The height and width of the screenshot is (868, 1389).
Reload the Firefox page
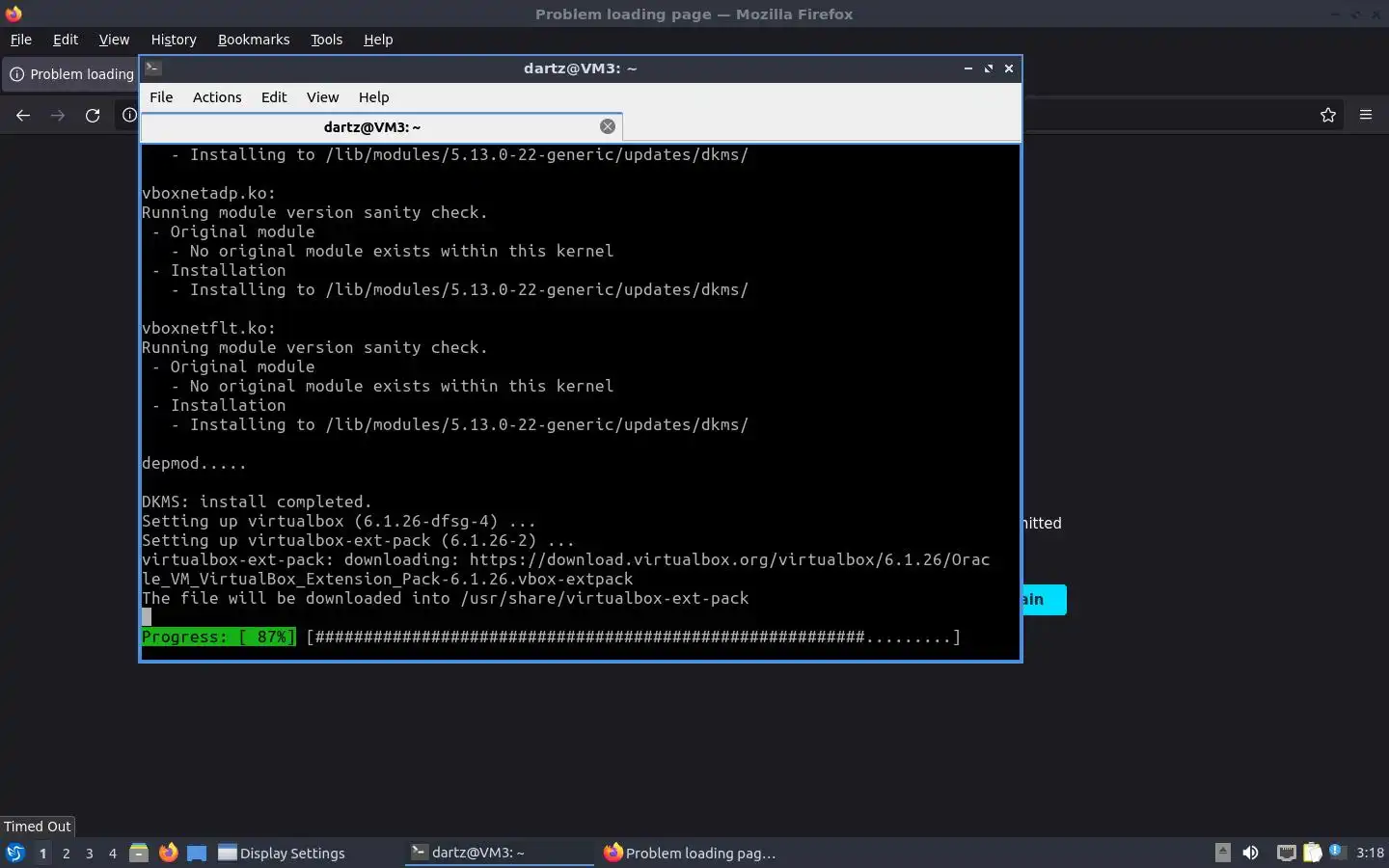(93, 115)
